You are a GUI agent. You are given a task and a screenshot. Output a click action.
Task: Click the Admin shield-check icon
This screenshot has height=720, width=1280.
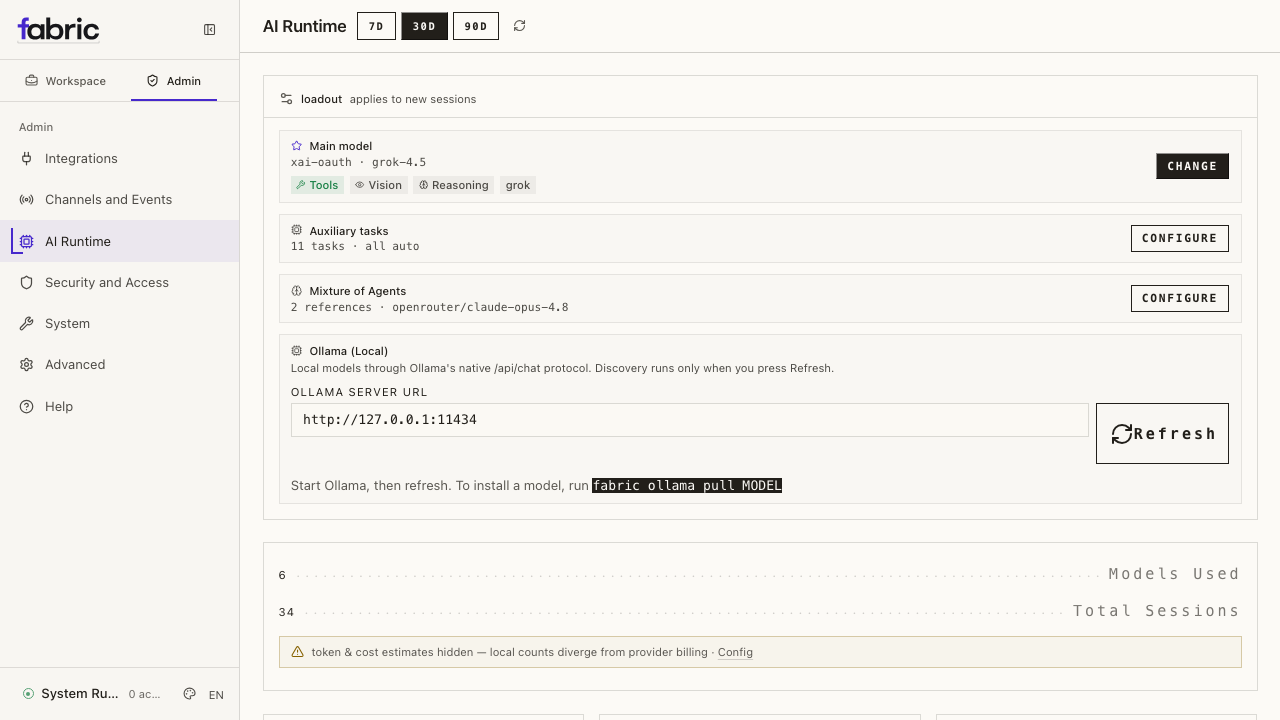pos(153,81)
